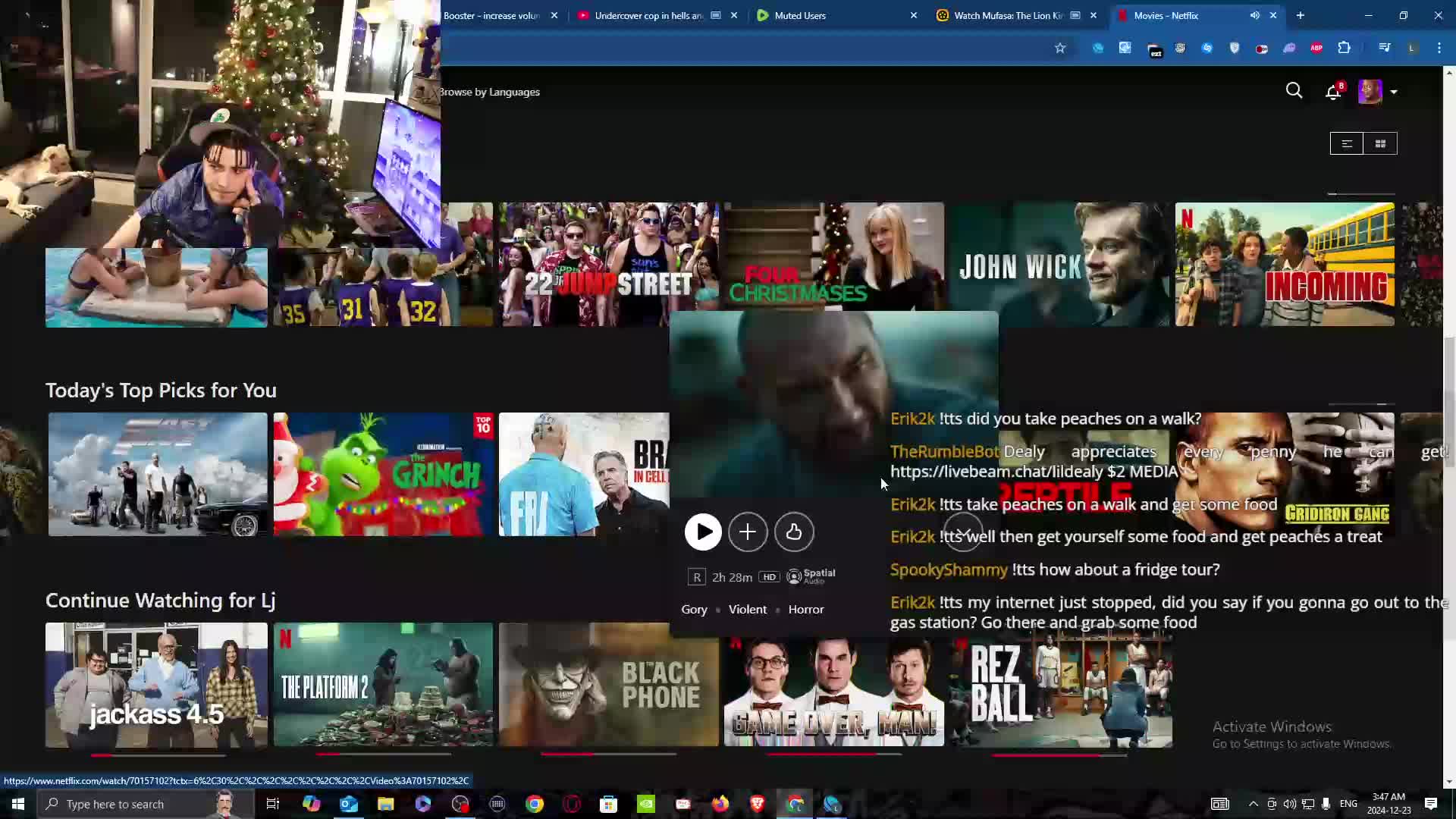Launch Firefox from taskbar
The width and height of the screenshot is (1456, 819).
click(720, 804)
